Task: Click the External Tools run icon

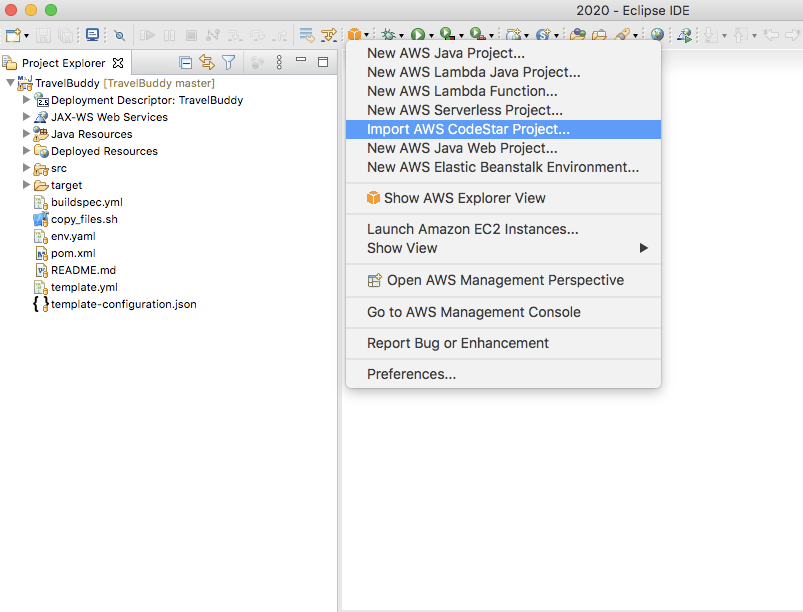Action: coord(477,34)
